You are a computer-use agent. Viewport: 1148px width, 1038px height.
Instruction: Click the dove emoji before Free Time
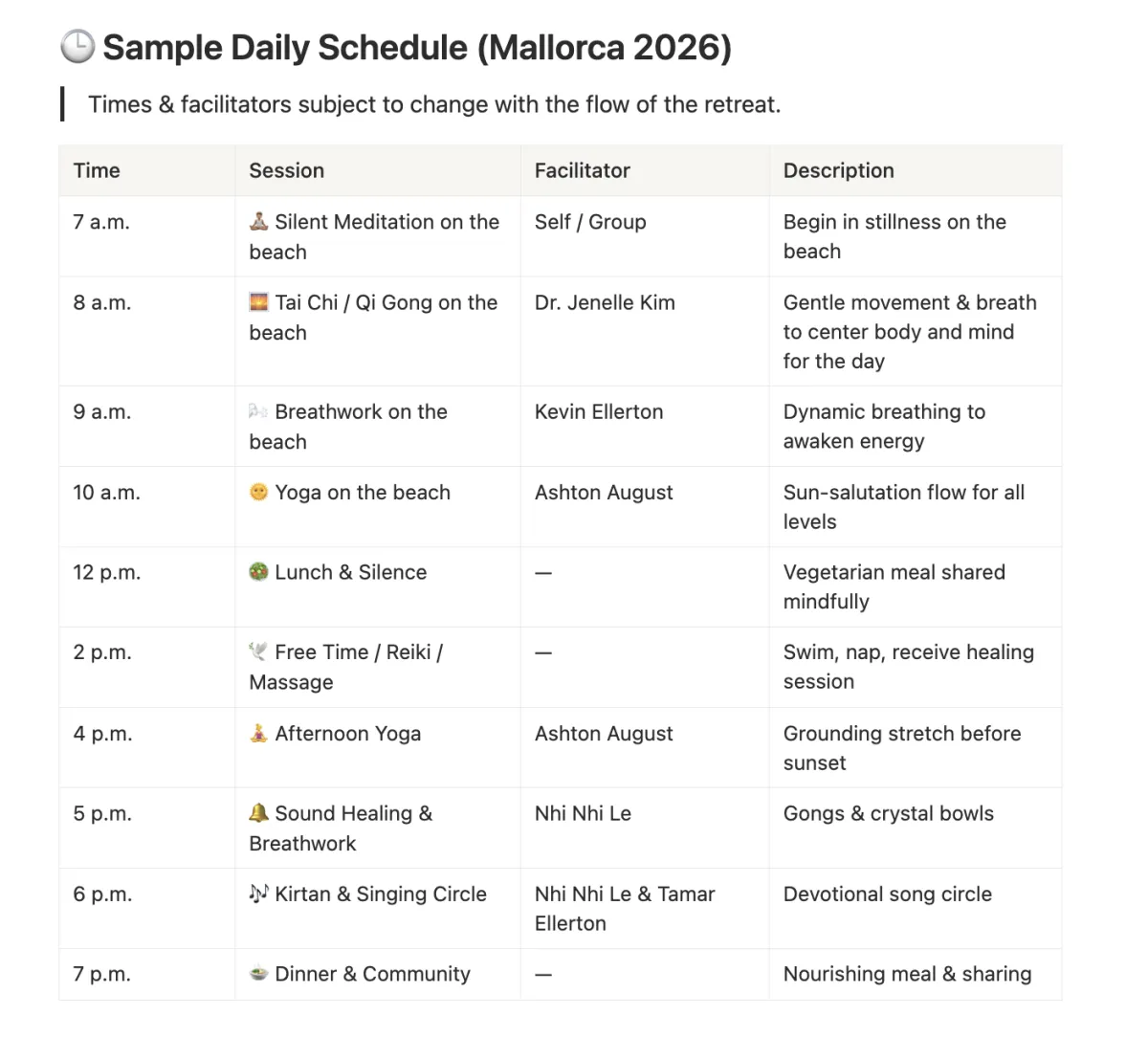coord(258,652)
